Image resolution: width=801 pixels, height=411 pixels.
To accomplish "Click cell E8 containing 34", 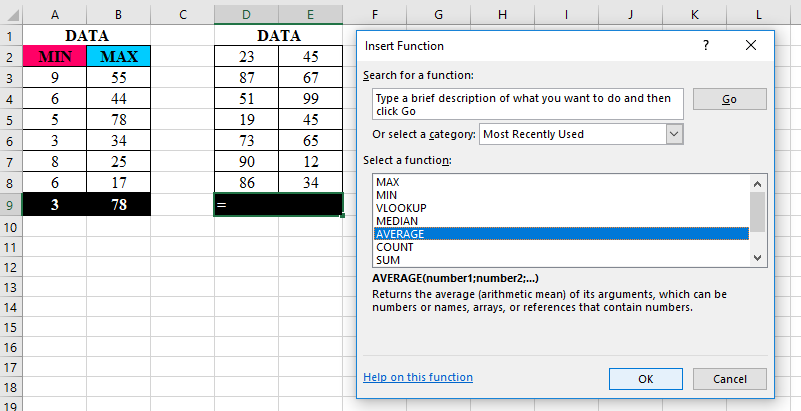I will tap(311, 182).
